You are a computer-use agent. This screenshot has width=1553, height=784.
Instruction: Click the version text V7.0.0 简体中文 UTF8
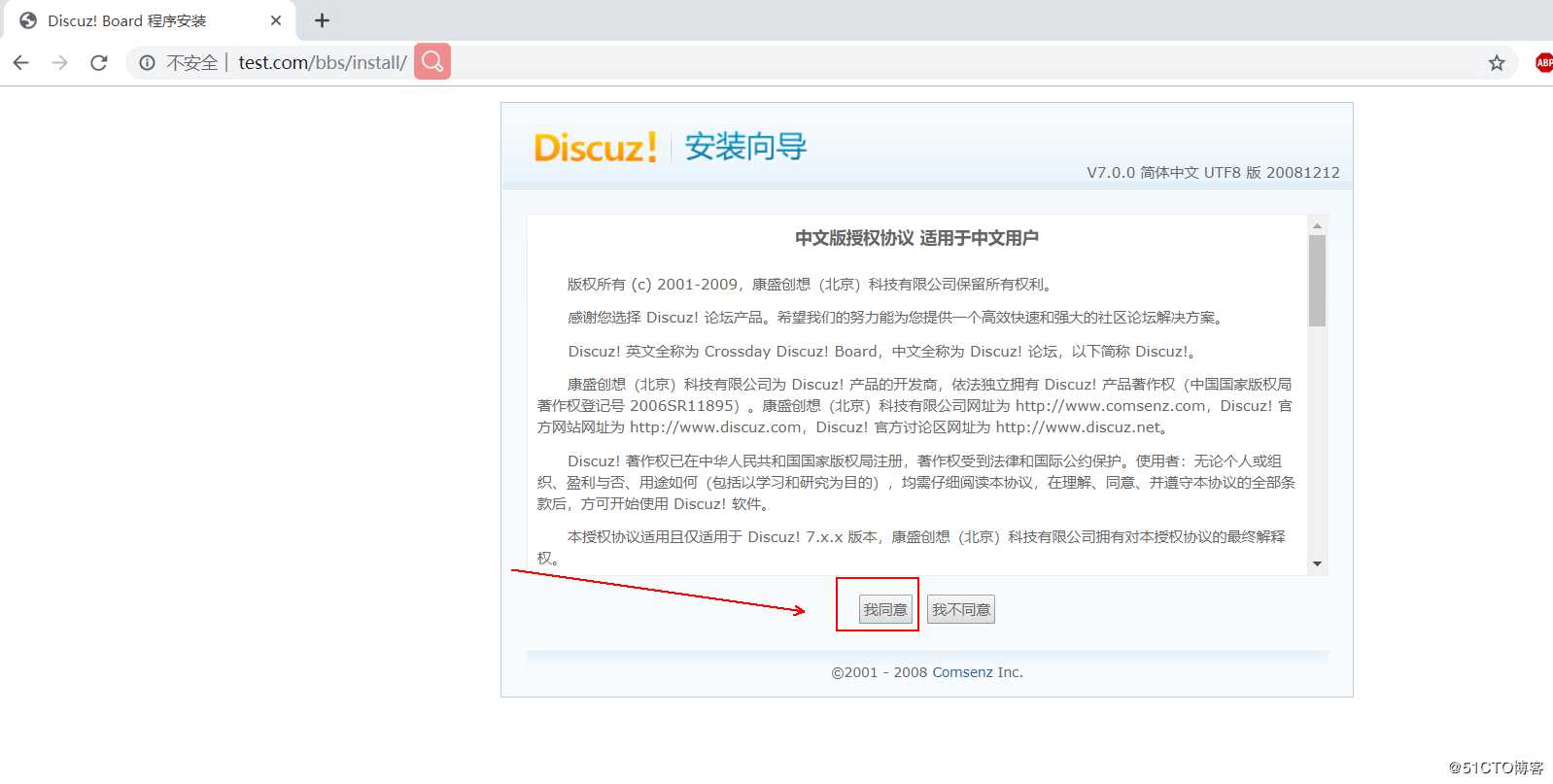coord(1213,172)
